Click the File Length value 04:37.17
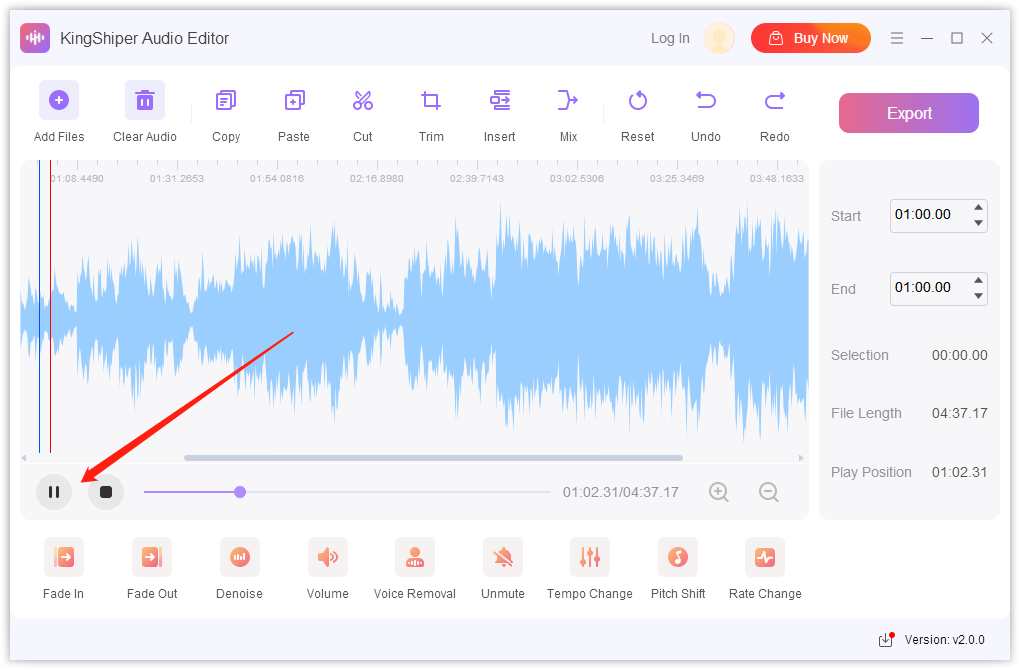Screen dimensions: 1020x670 (x=960, y=413)
